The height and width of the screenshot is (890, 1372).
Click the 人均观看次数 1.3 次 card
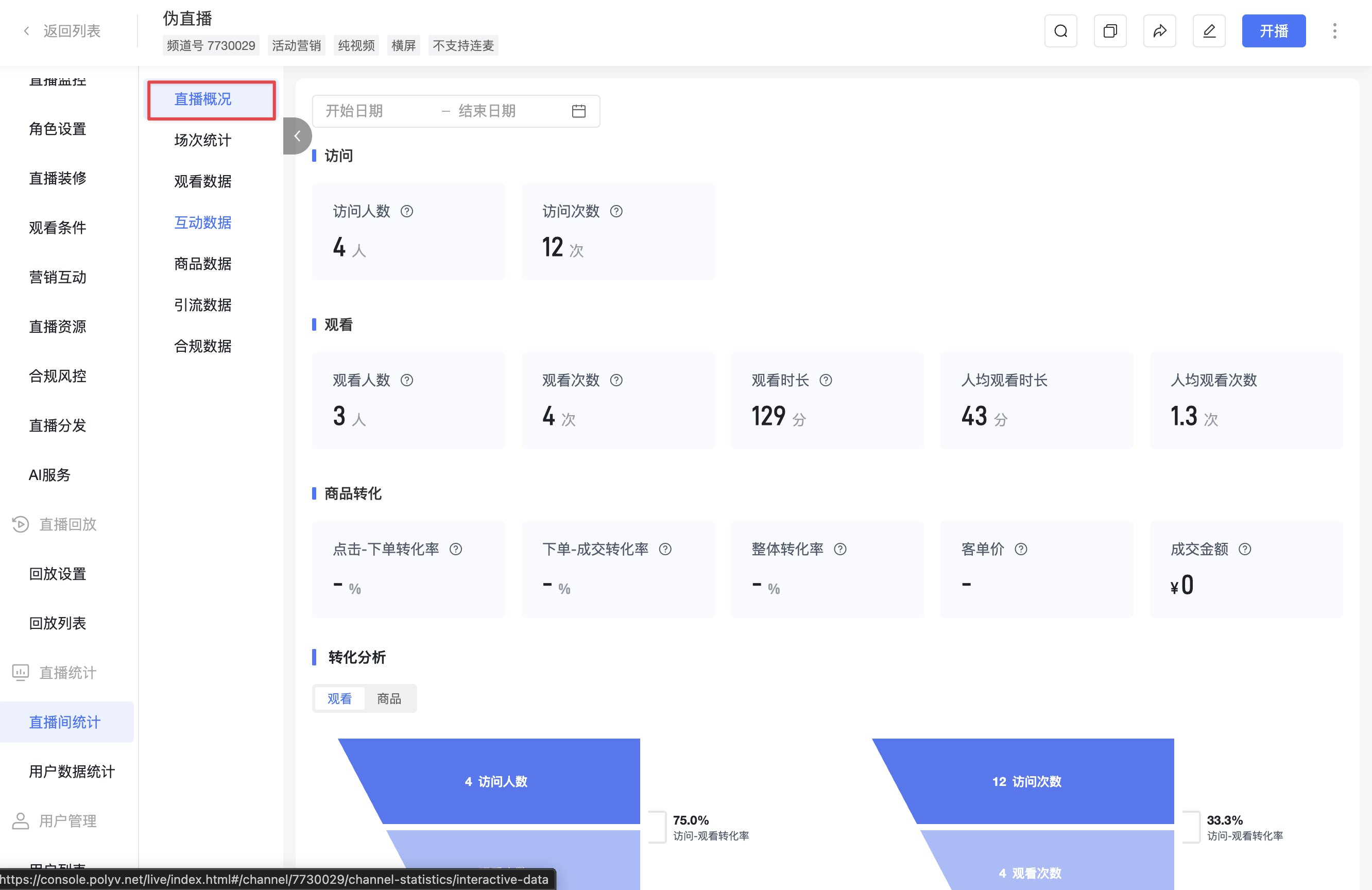[x=1246, y=401]
